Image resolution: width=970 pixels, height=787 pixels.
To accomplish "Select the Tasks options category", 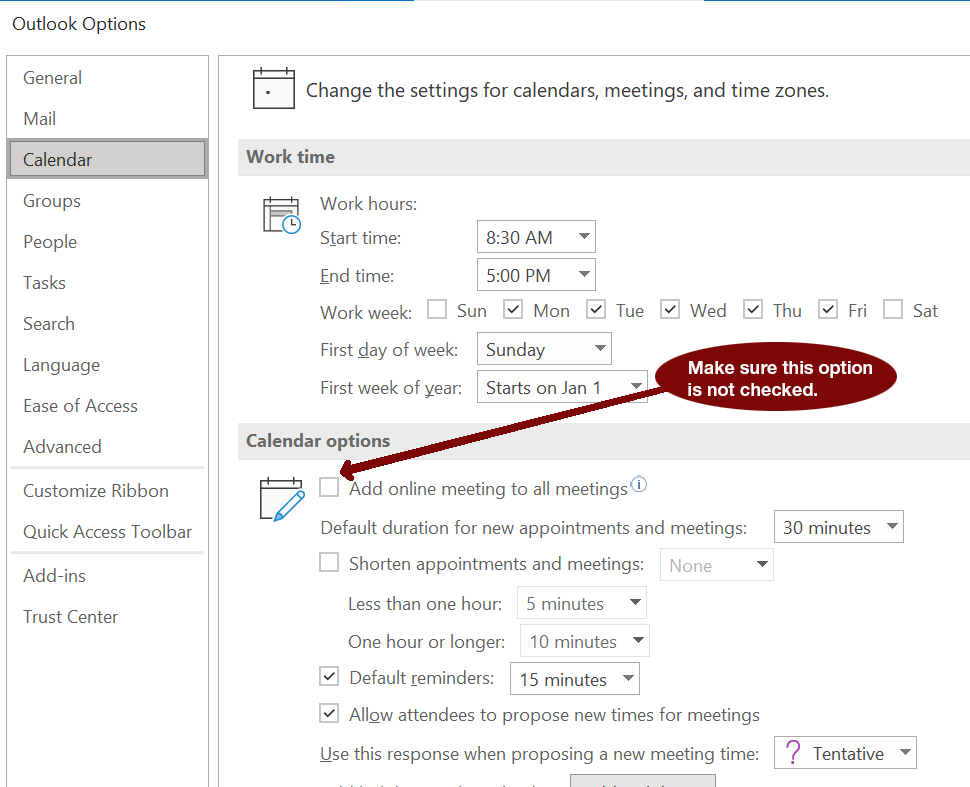I will pyautogui.click(x=108, y=283).
